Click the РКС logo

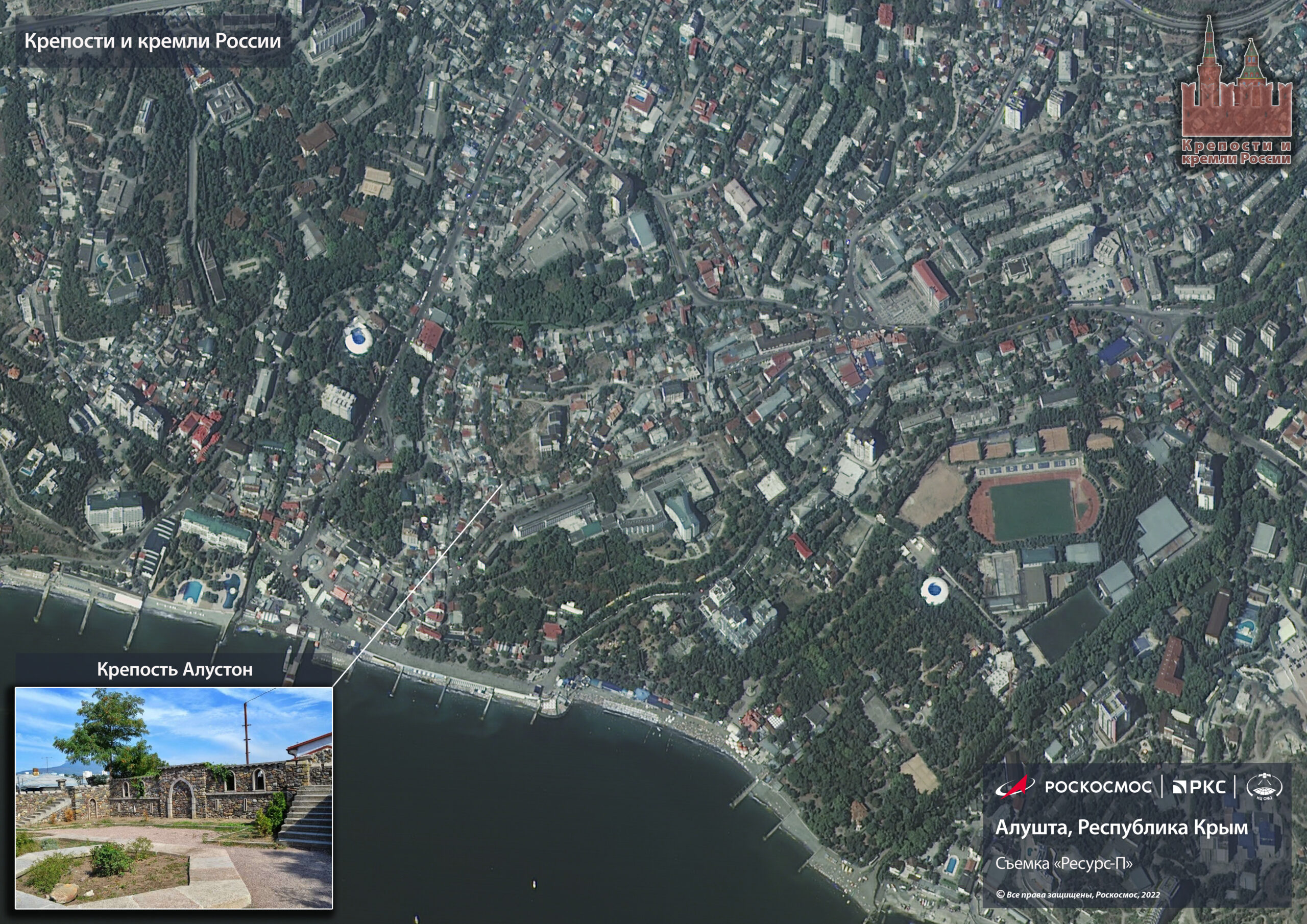click(1199, 787)
